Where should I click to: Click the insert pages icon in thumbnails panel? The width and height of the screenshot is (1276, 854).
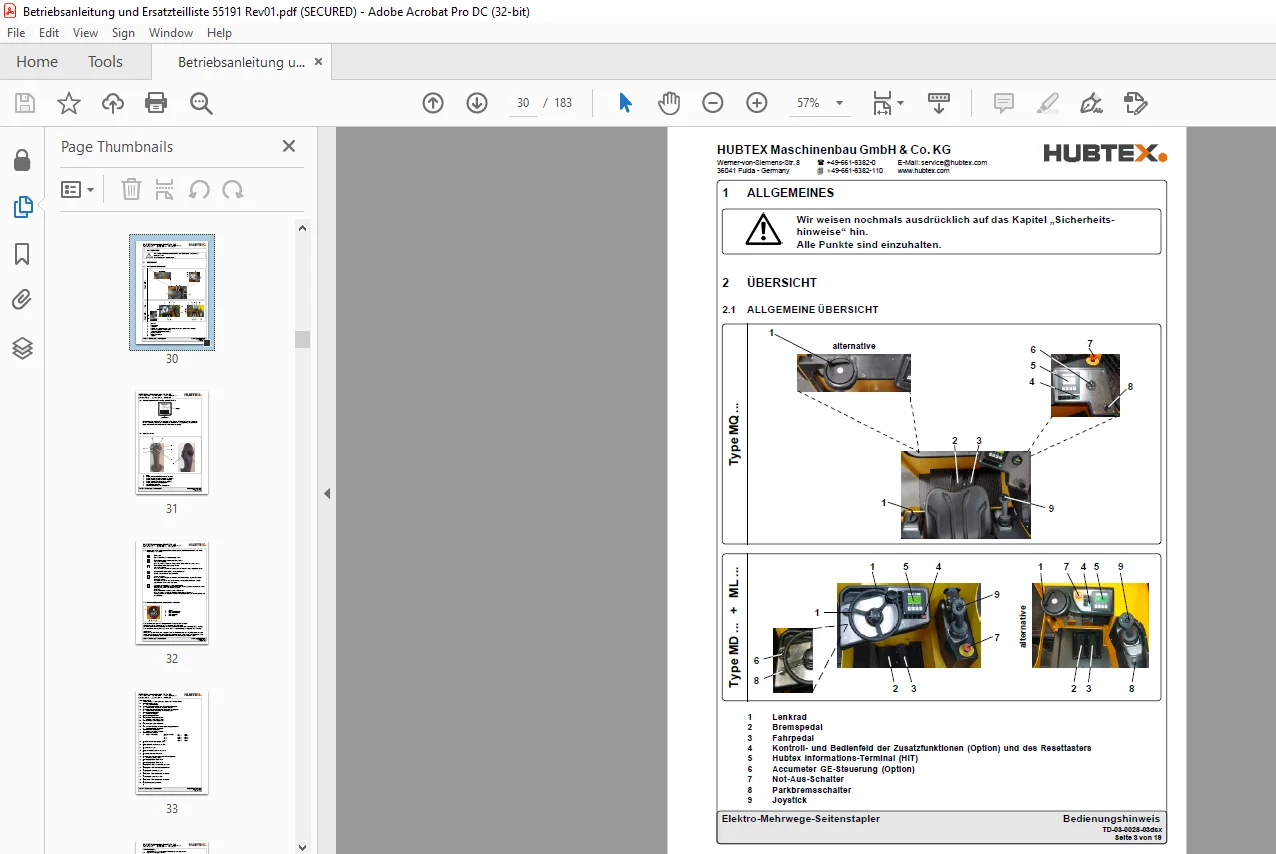165,189
